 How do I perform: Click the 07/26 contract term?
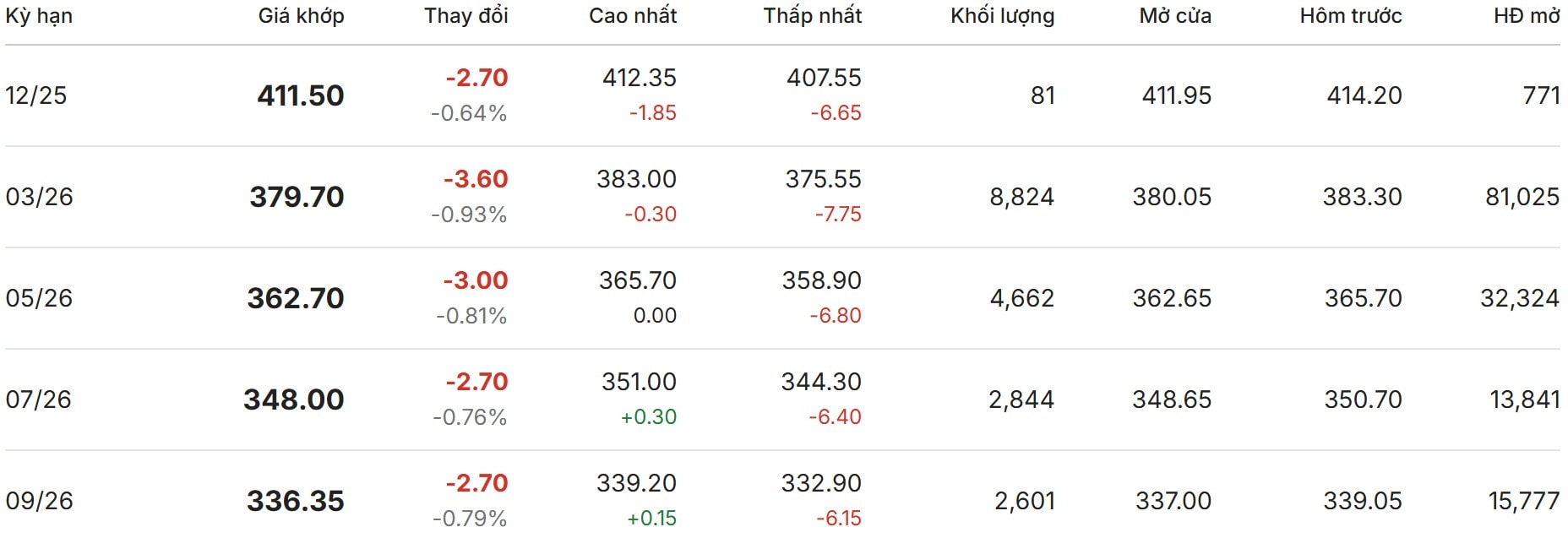(38, 399)
